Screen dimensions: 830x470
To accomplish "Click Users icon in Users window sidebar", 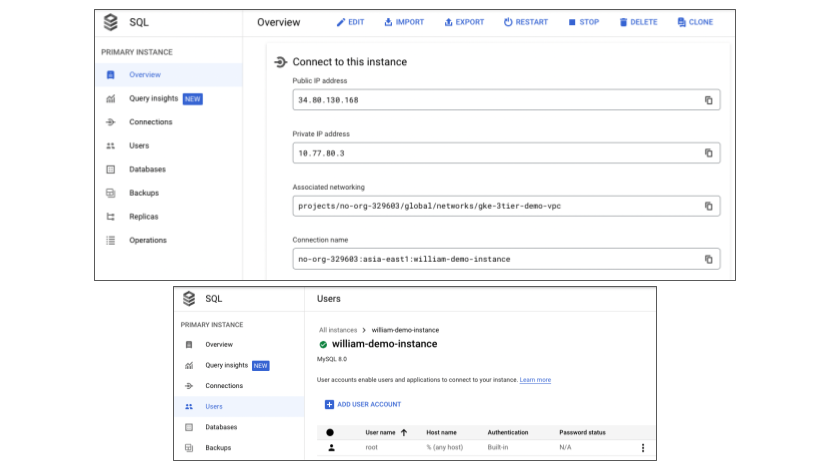I will [189, 406].
